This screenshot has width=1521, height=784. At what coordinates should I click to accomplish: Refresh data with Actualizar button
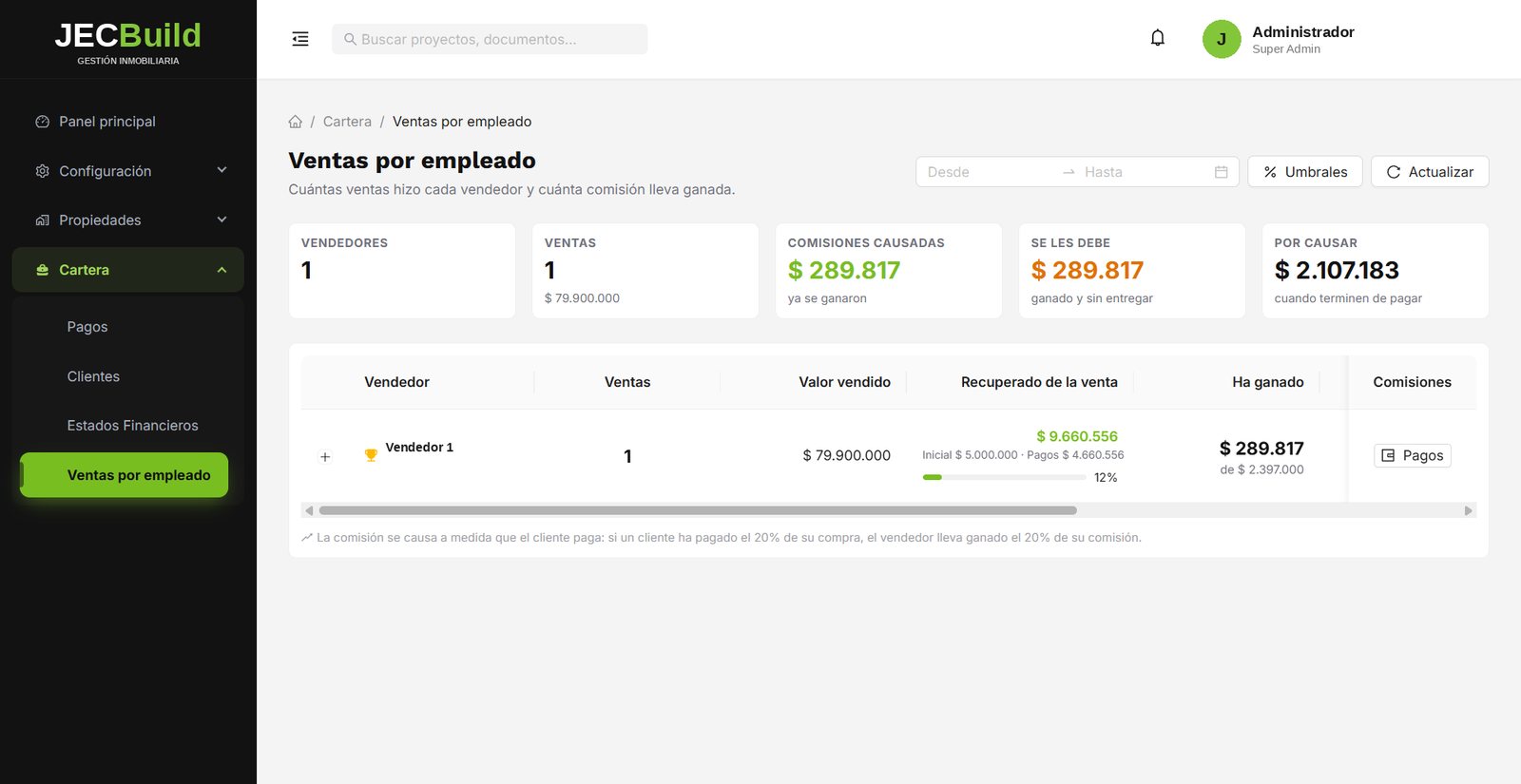(x=1430, y=172)
